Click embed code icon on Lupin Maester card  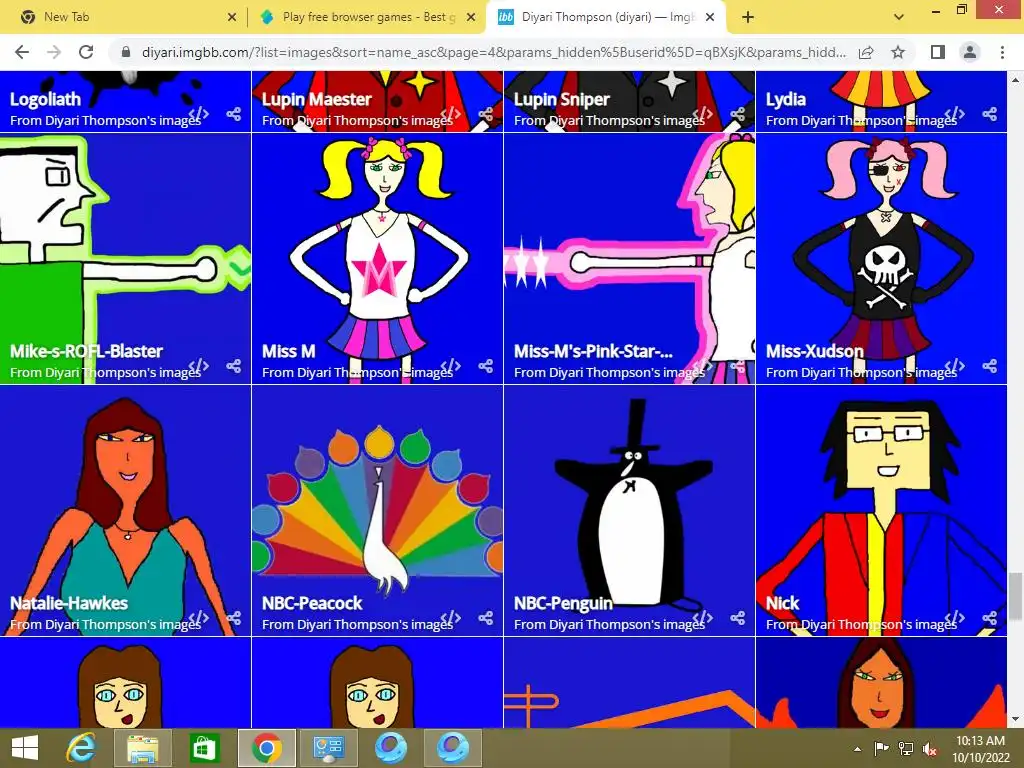[x=451, y=114]
